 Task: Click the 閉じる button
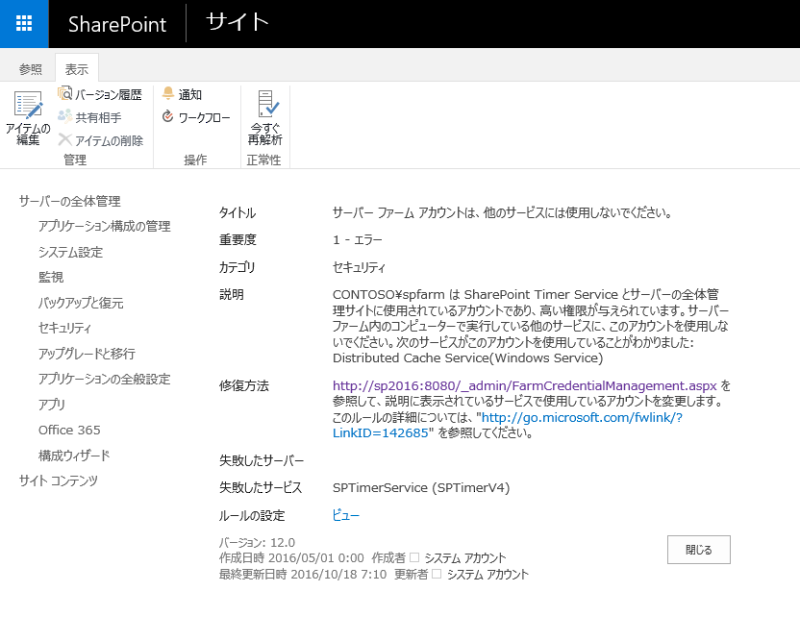click(x=698, y=549)
